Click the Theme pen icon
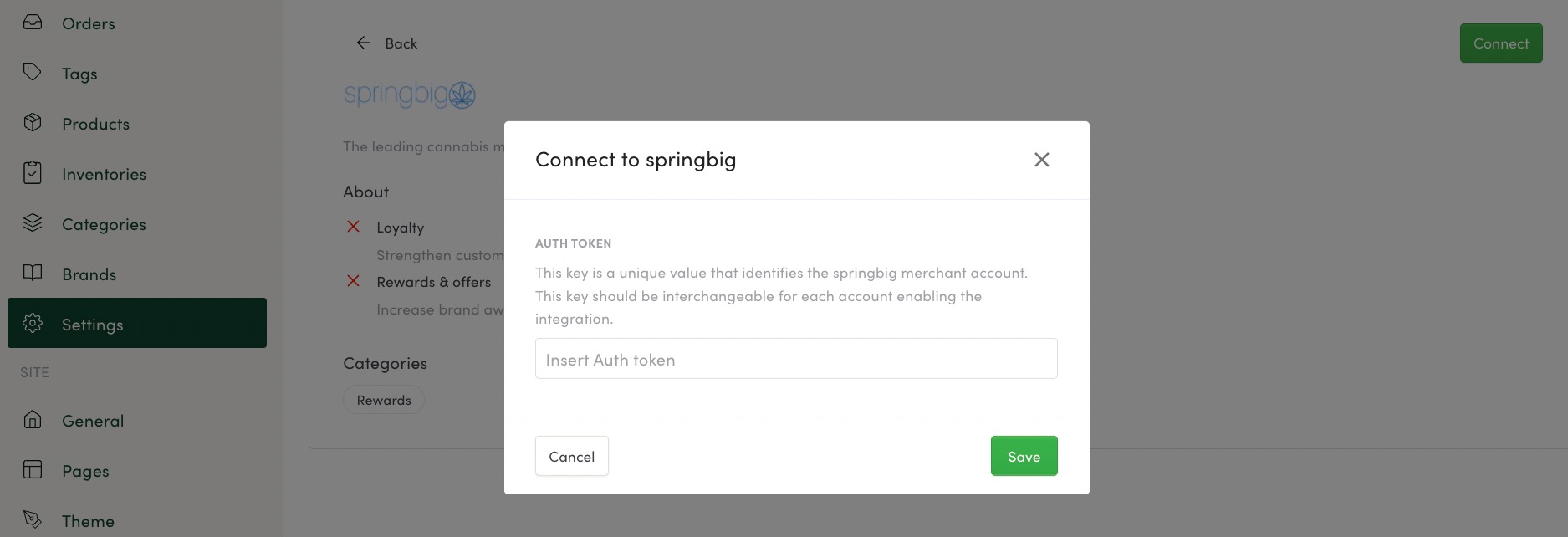The image size is (1568, 537). 33,520
